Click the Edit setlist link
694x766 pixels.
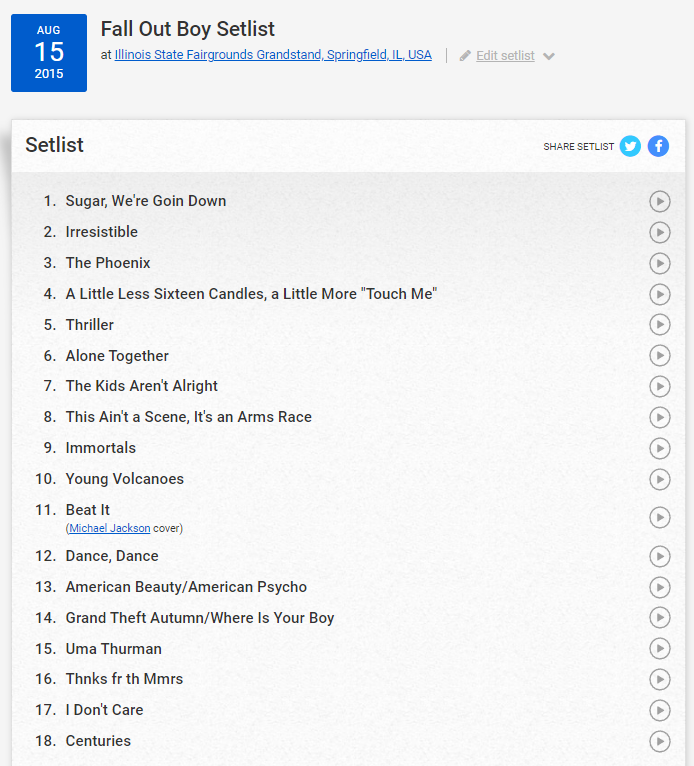[505, 56]
